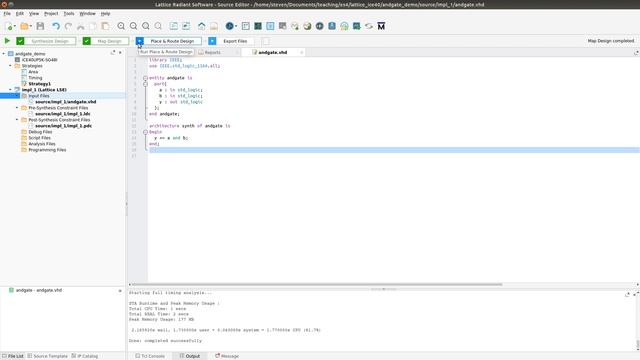This screenshot has width=640, height=360.
Task: Click the Zoom Fit magnifier icon
Action: click(x=145, y=26)
